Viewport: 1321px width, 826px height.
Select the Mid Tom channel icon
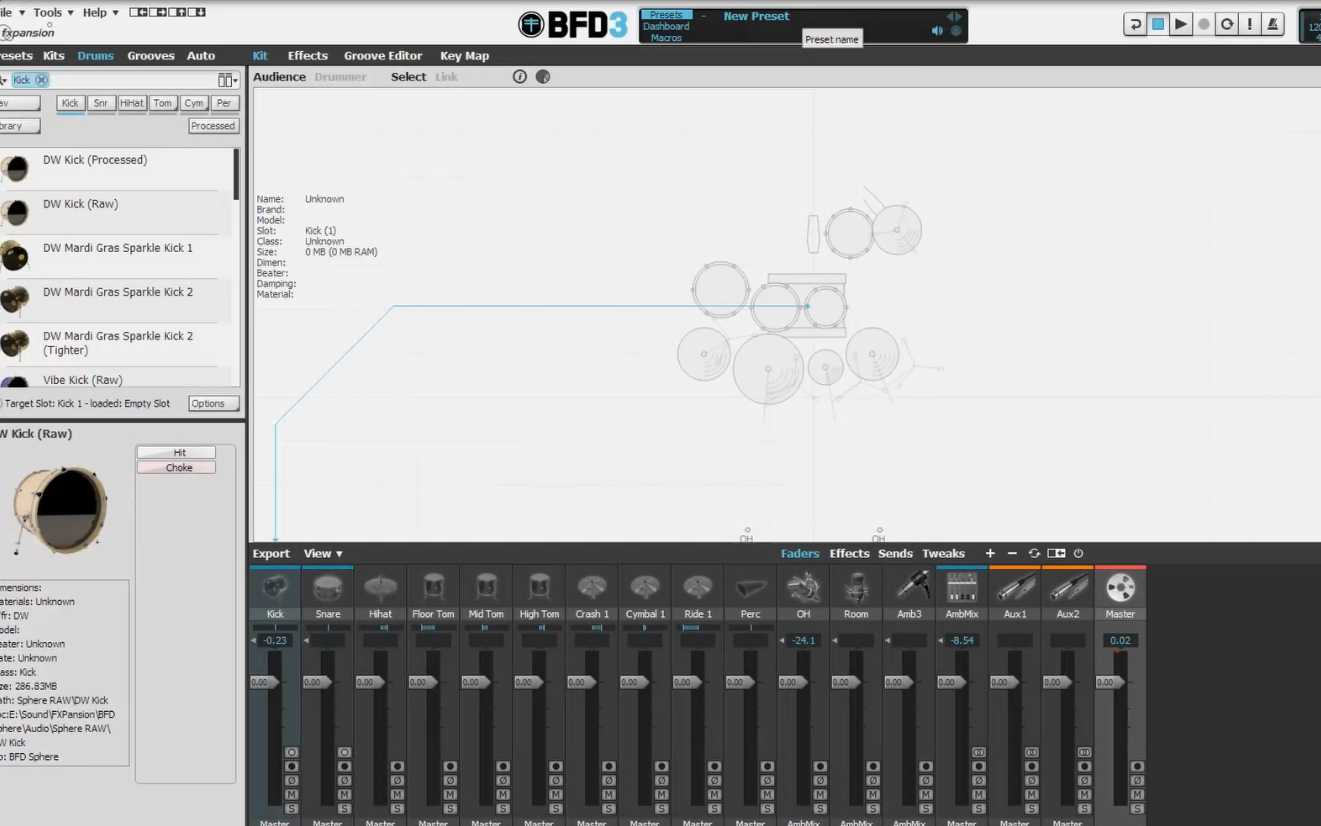coord(486,588)
